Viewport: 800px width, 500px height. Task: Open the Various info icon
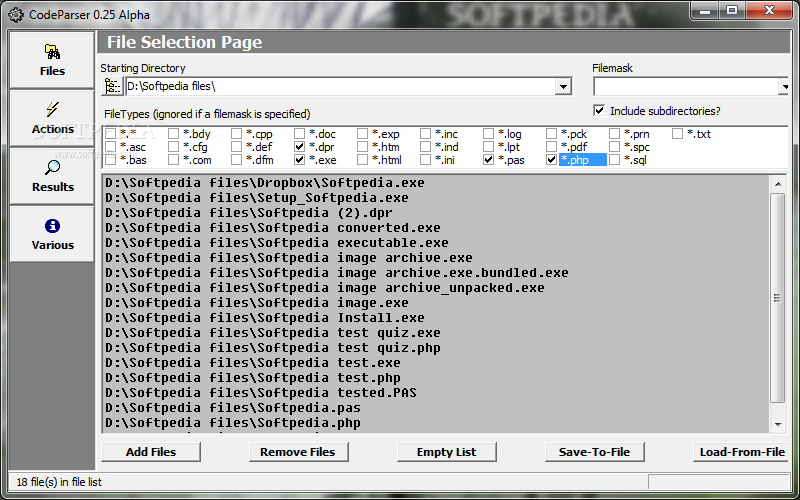pyautogui.click(x=52, y=226)
